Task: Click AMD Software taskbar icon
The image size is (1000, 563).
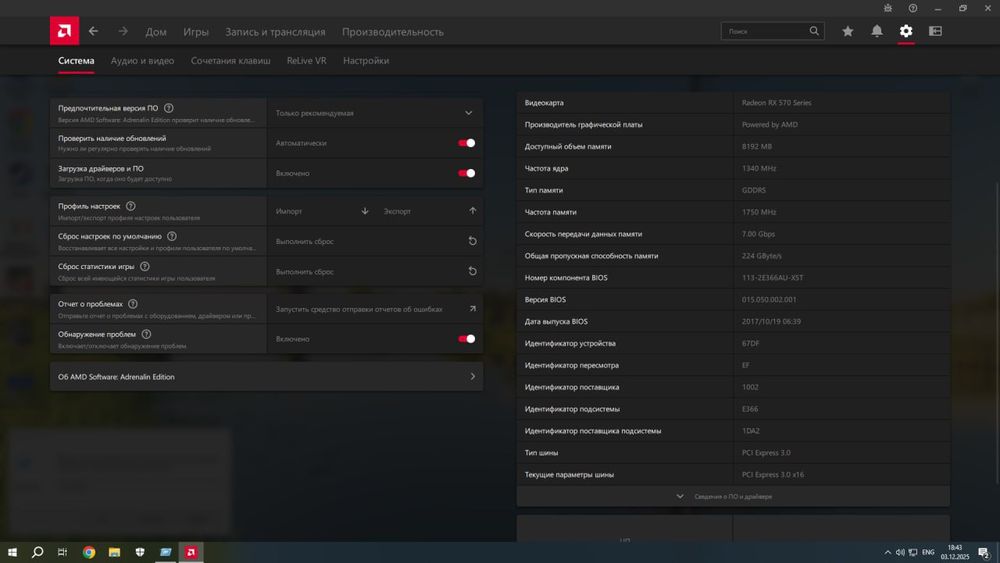Action: [191, 552]
